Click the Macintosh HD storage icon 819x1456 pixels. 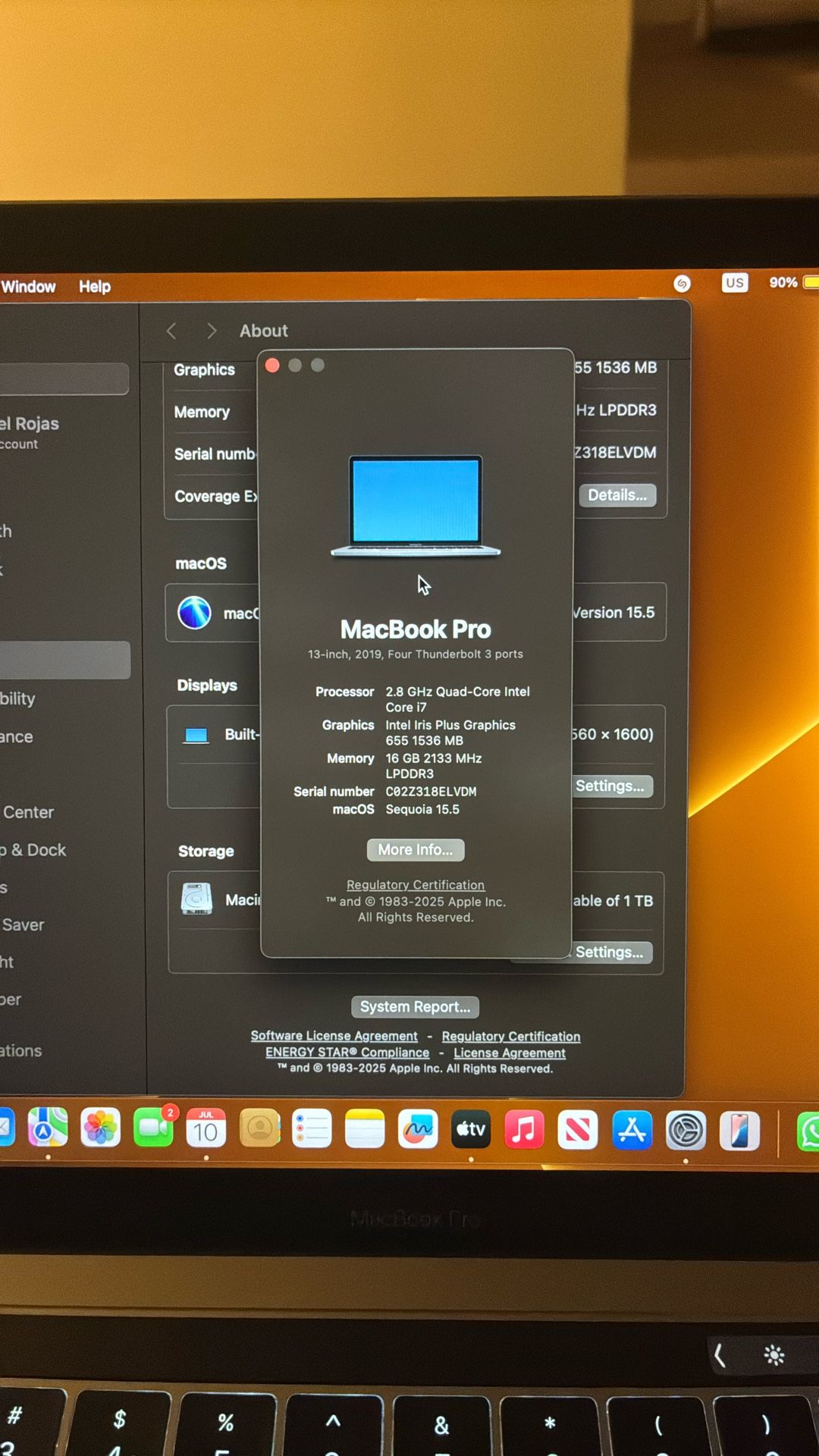(x=196, y=899)
